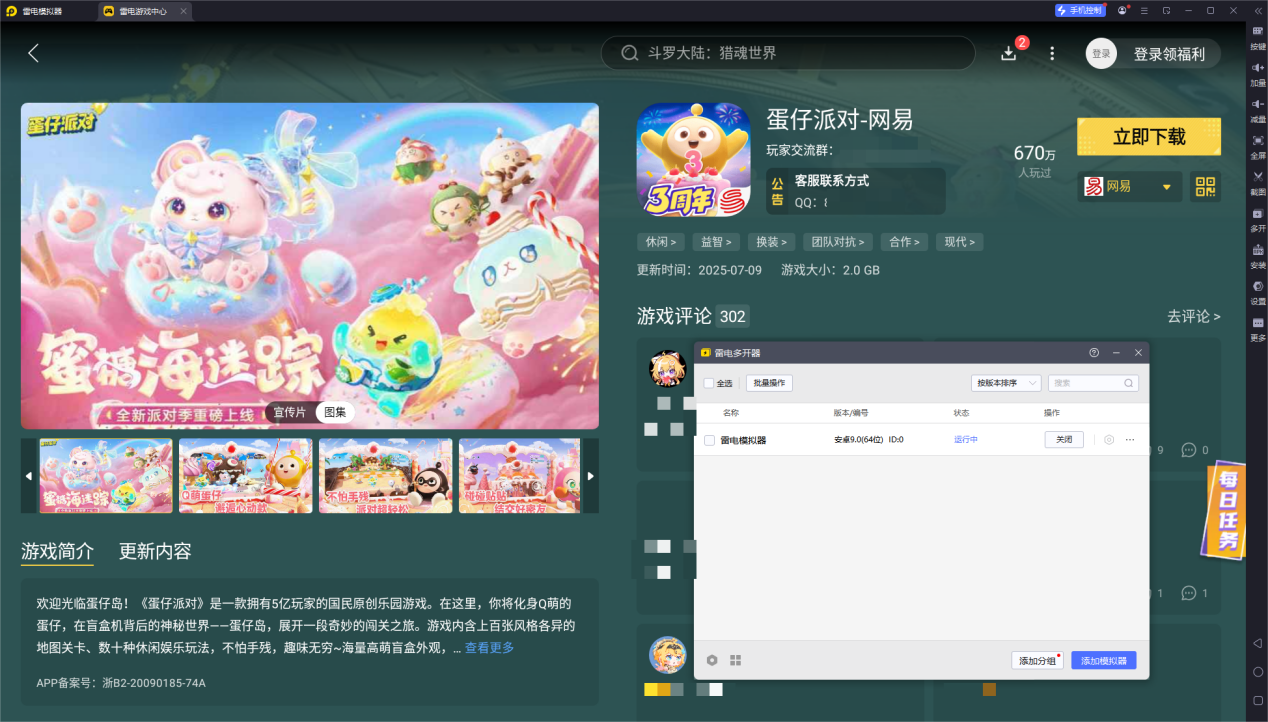Open comments via 去评论 link
The image size is (1268, 722).
(1193, 316)
